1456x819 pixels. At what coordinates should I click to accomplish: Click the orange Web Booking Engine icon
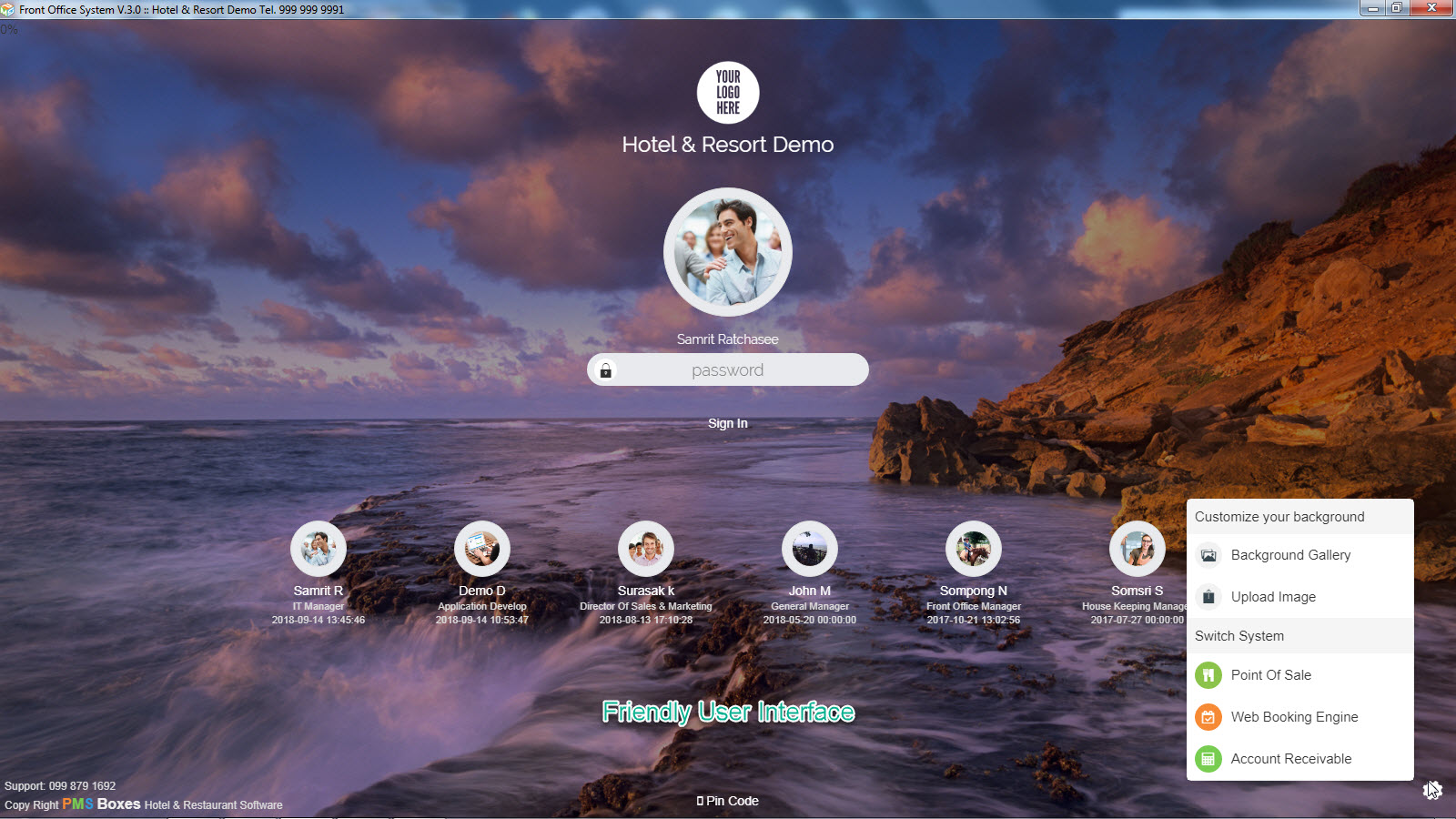(x=1208, y=717)
